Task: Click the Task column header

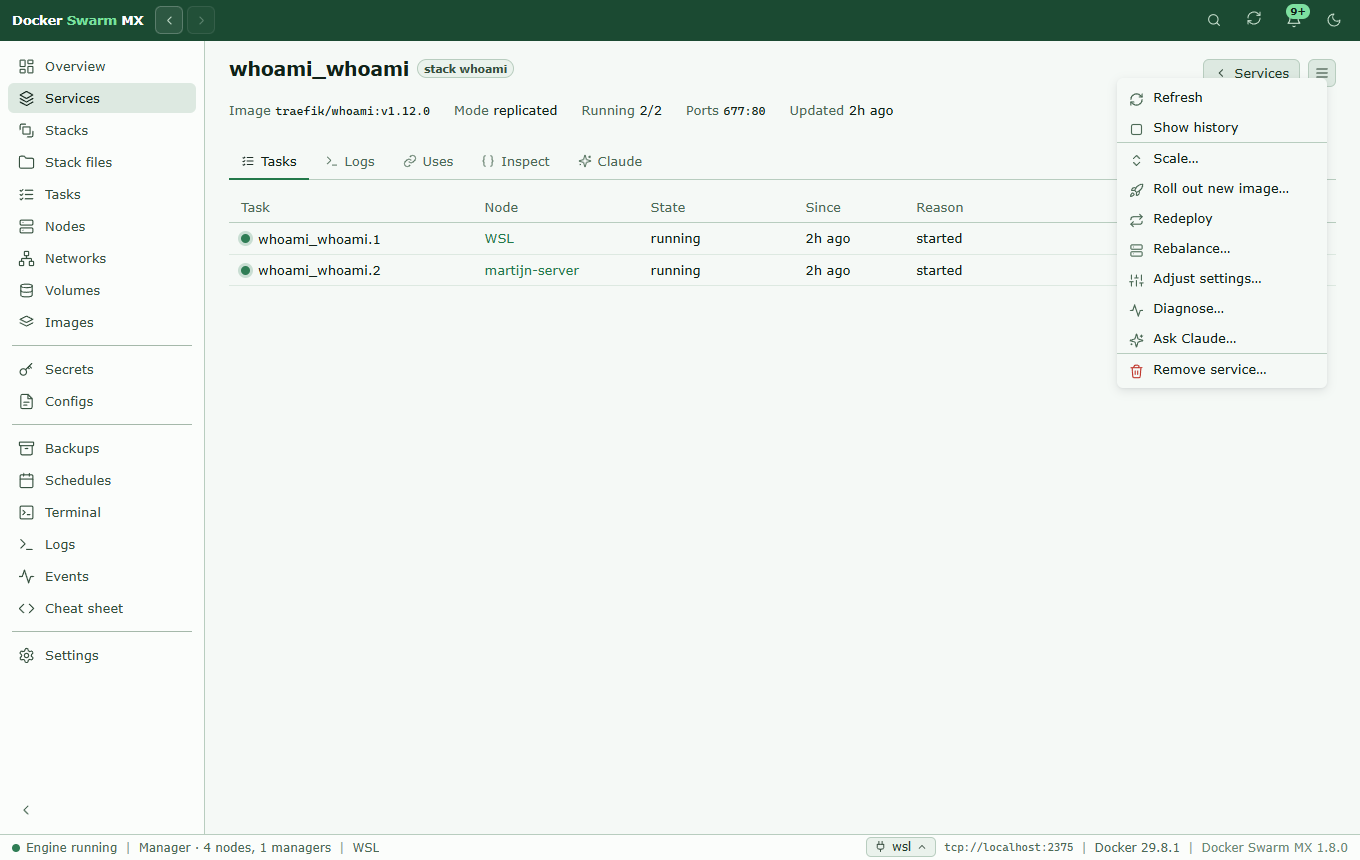Action: (x=255, y=207)
